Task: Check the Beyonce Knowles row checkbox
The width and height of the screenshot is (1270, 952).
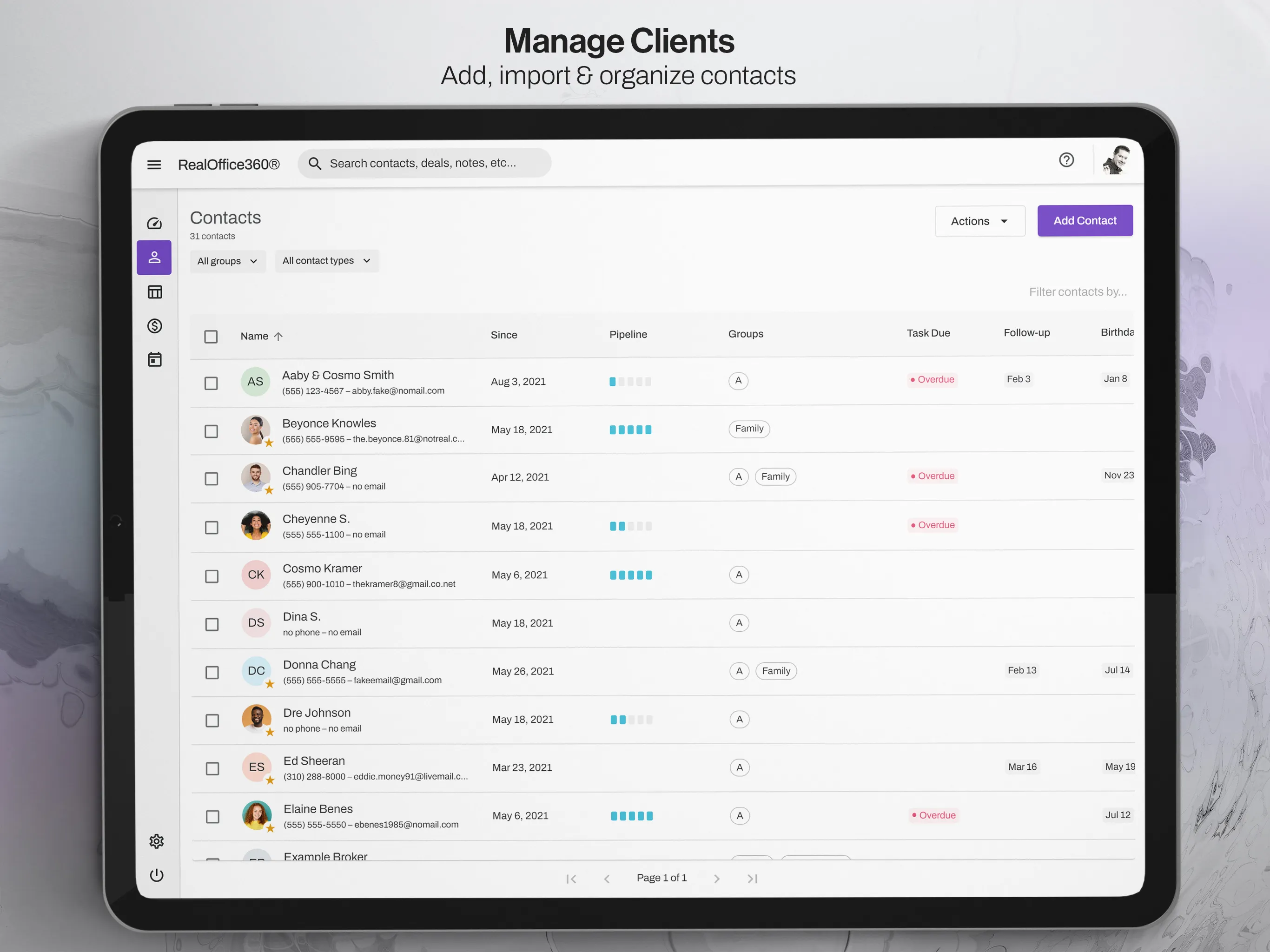Action: point(212,431)
